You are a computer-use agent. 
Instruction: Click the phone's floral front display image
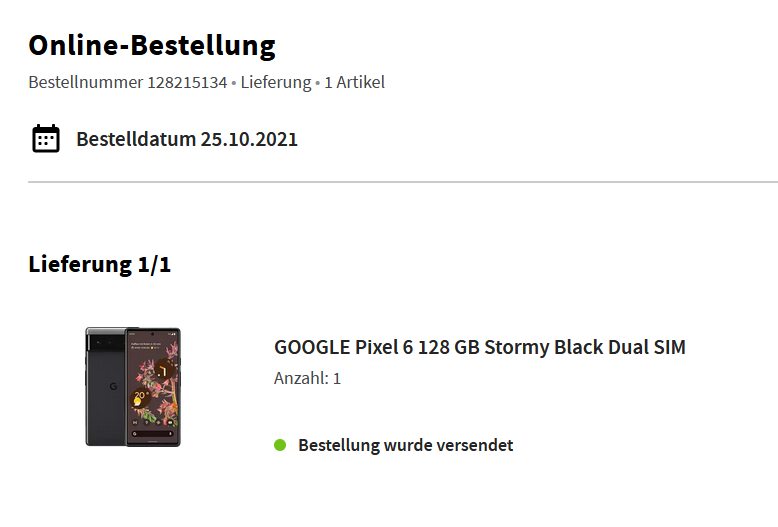click(153, 387)
